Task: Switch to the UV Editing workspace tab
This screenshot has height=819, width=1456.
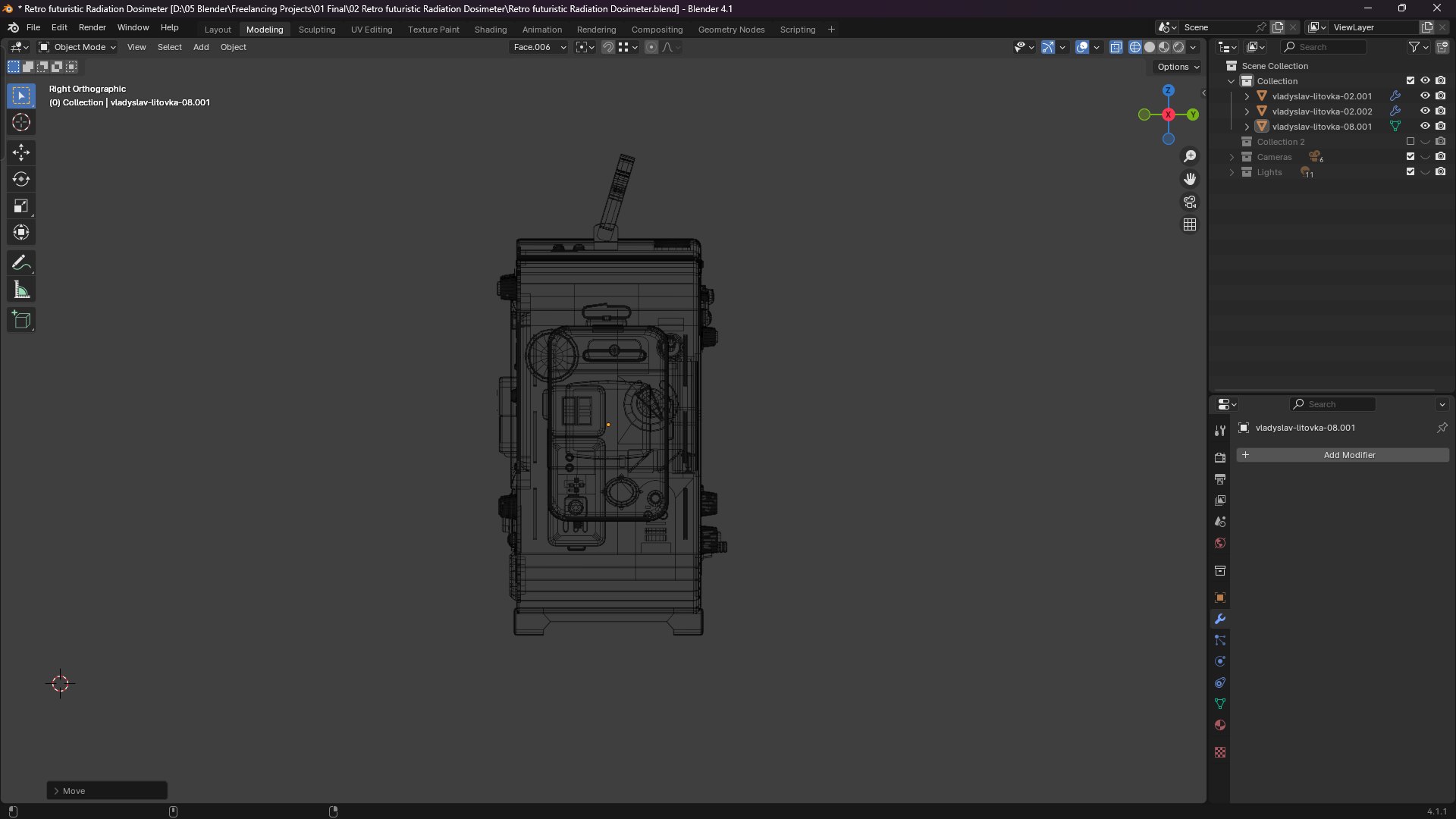Action: pos(372,30)
